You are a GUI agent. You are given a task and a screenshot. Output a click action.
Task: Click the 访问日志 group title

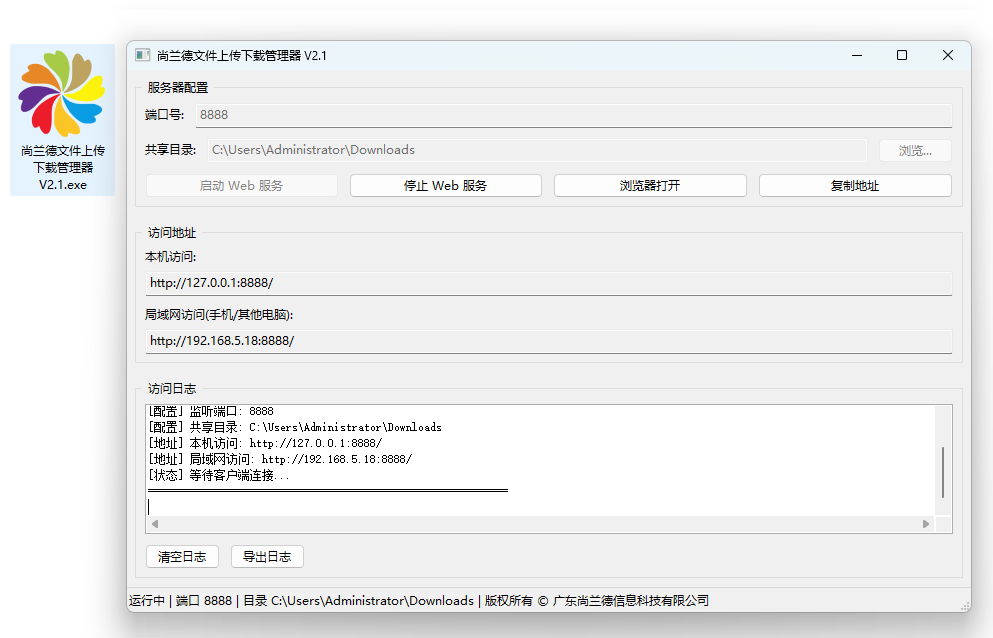(172, 389)
